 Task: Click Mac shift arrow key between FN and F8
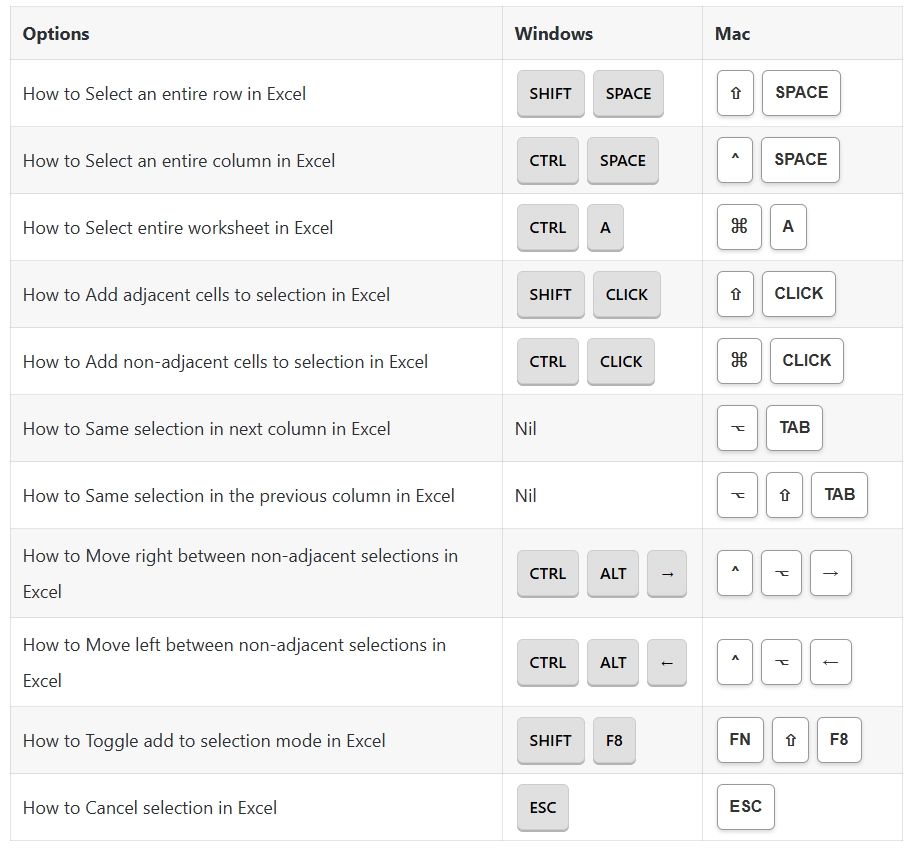tap(790, 741)
